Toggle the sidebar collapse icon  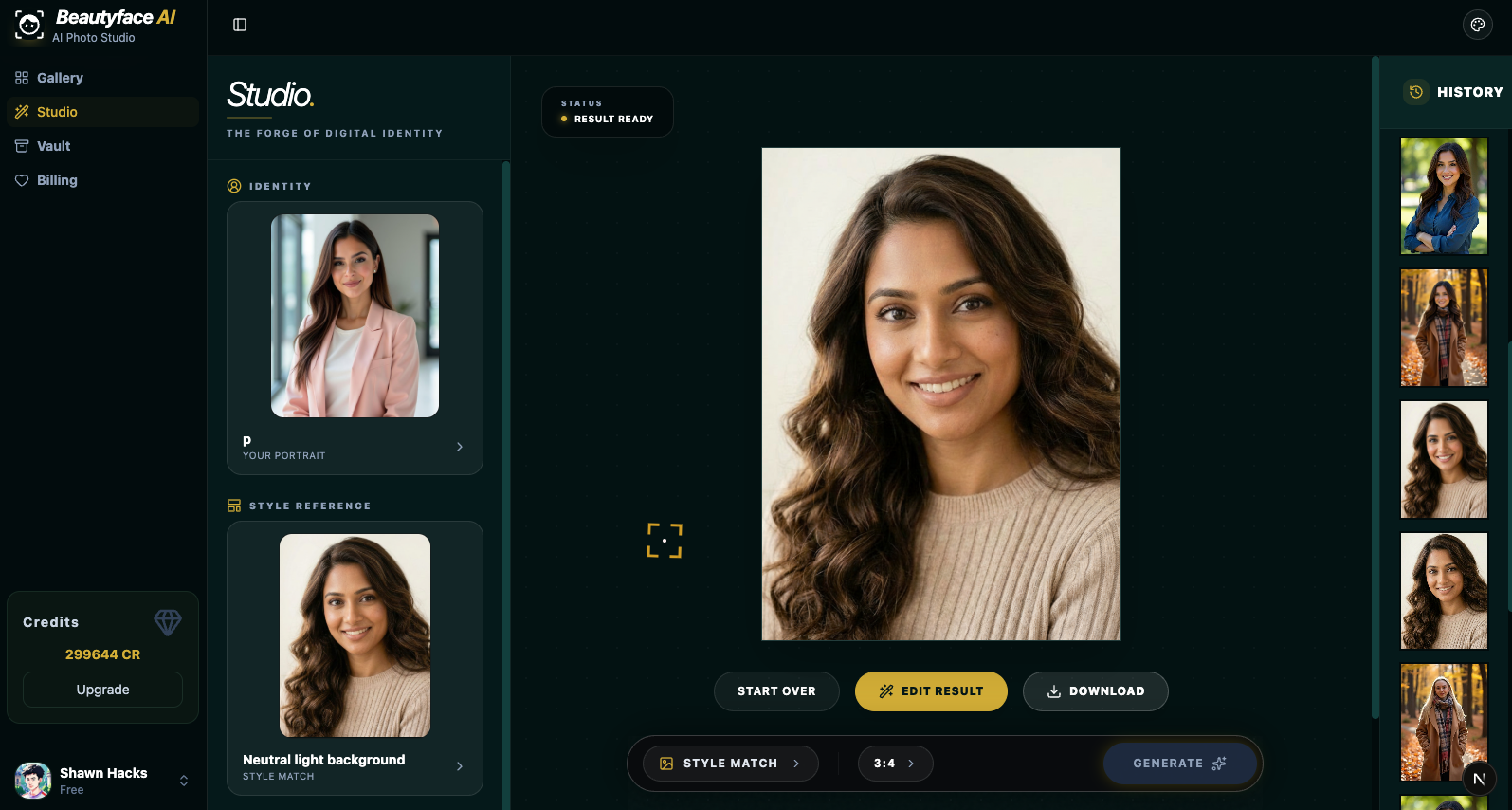(240, 25)
